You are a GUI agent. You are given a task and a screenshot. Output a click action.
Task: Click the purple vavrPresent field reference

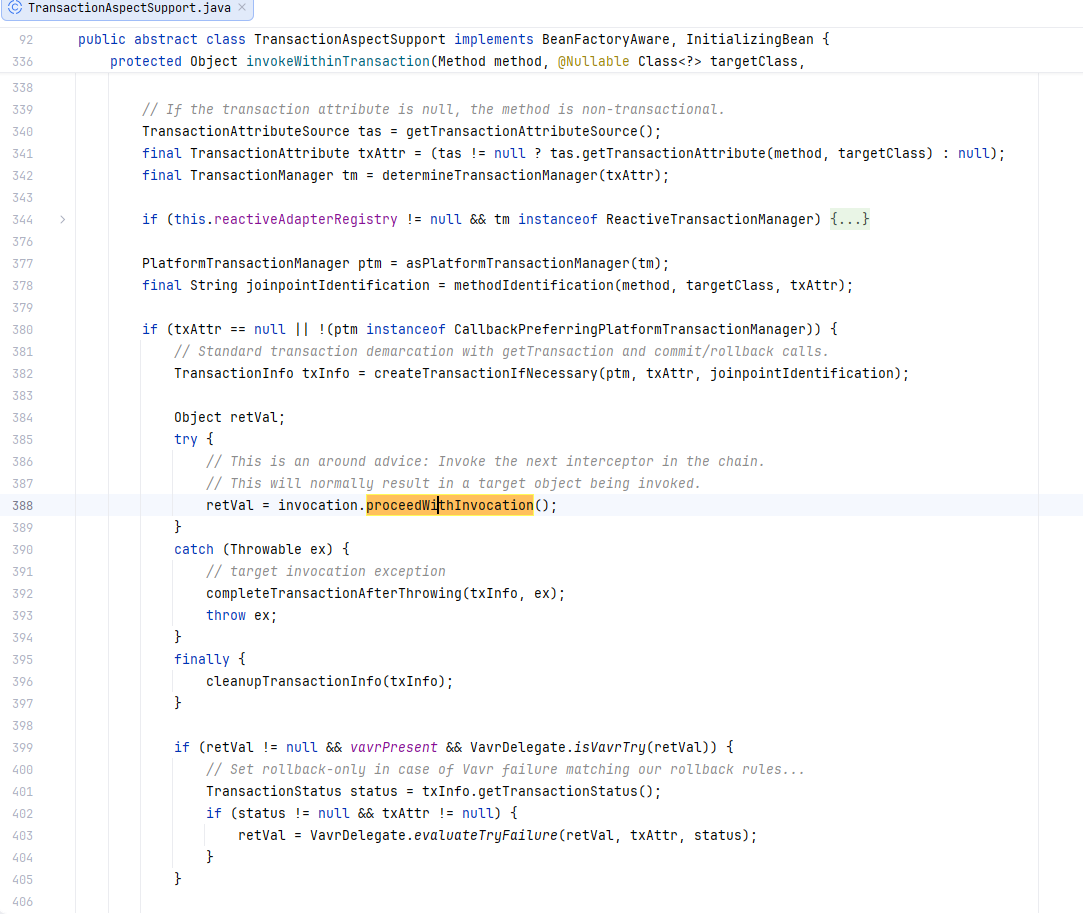394,748
